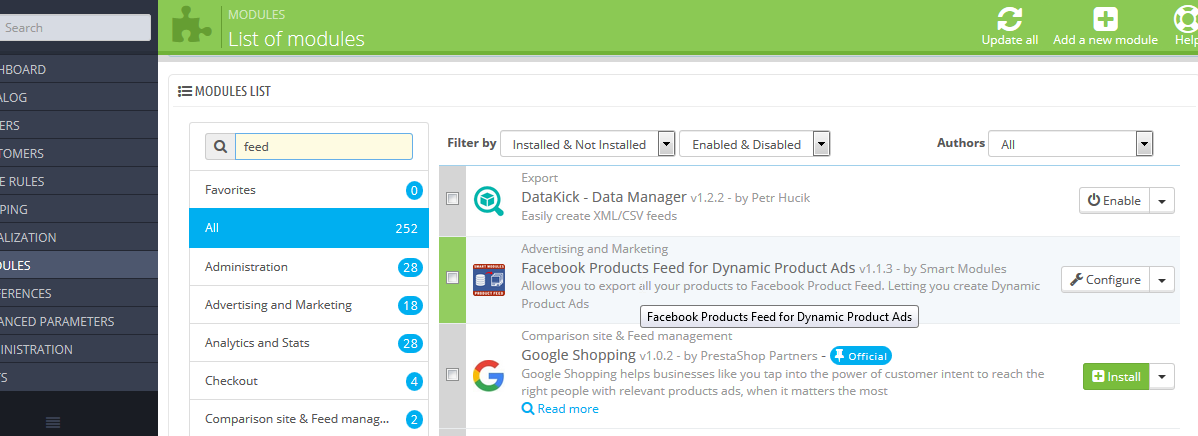Click the modules puzzle piece icon

[191, 24]
